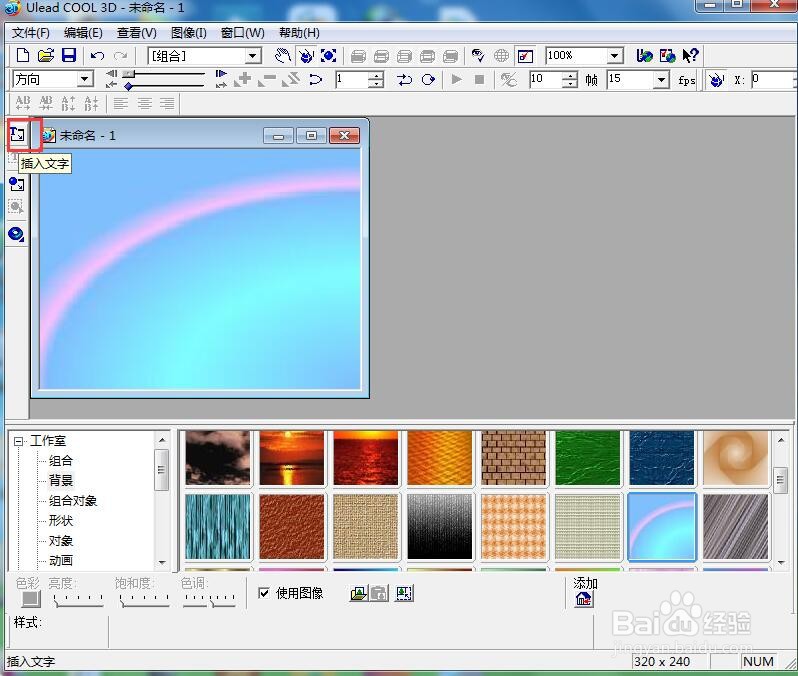The width and height of the screenshot is (798, 676).
Task: Click the add key frame plus icon
Action: (x=243, y=79)
